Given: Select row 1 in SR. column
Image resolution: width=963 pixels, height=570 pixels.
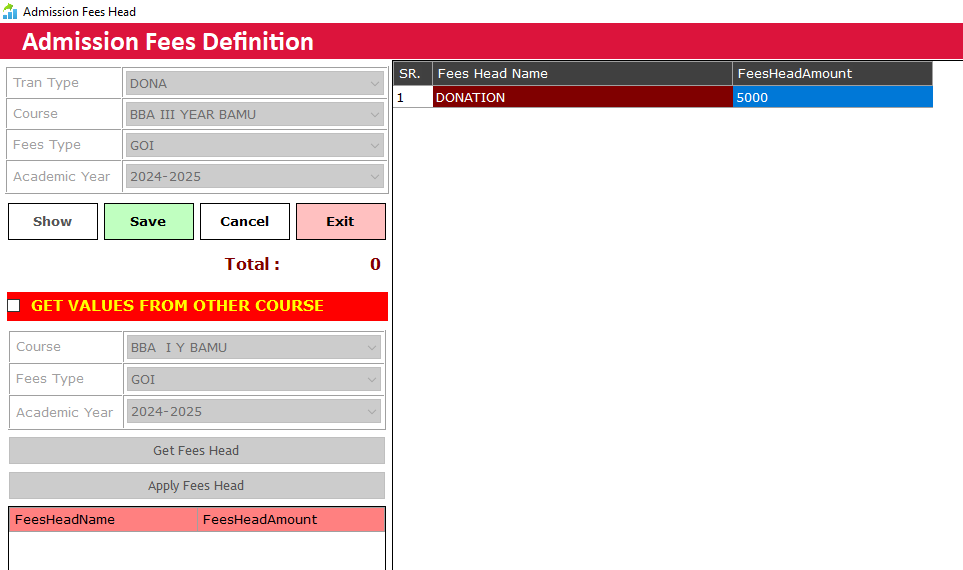Looking at the screenshot, I should [x=412, y=97].
